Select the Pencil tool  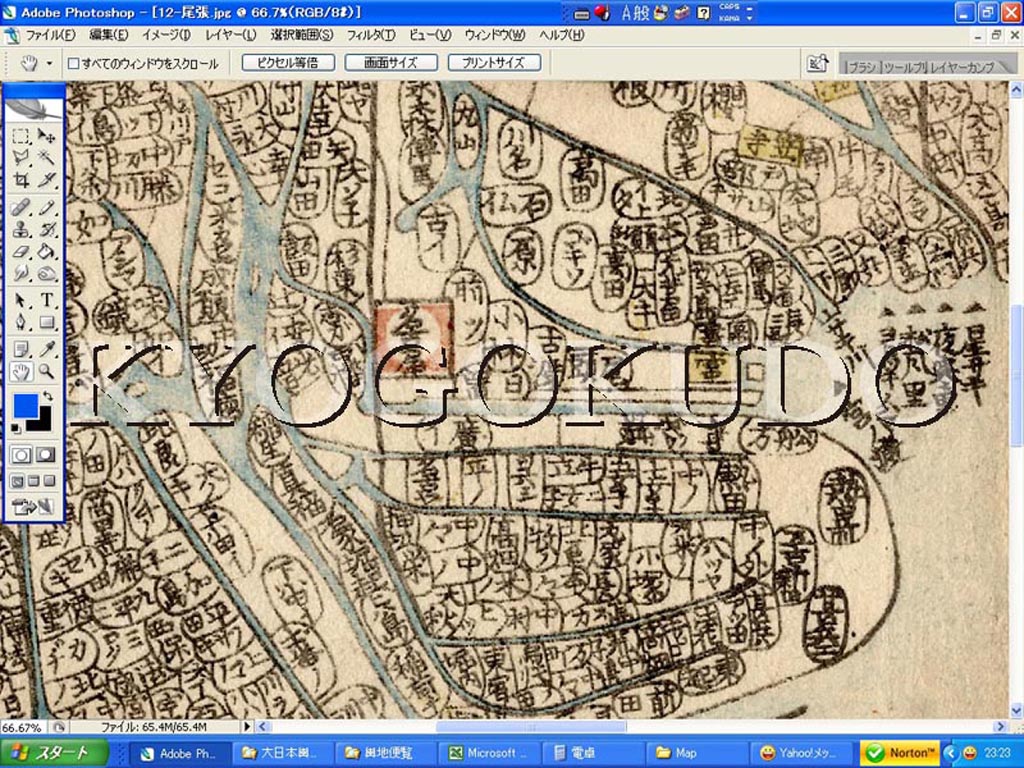pos(46,208)
